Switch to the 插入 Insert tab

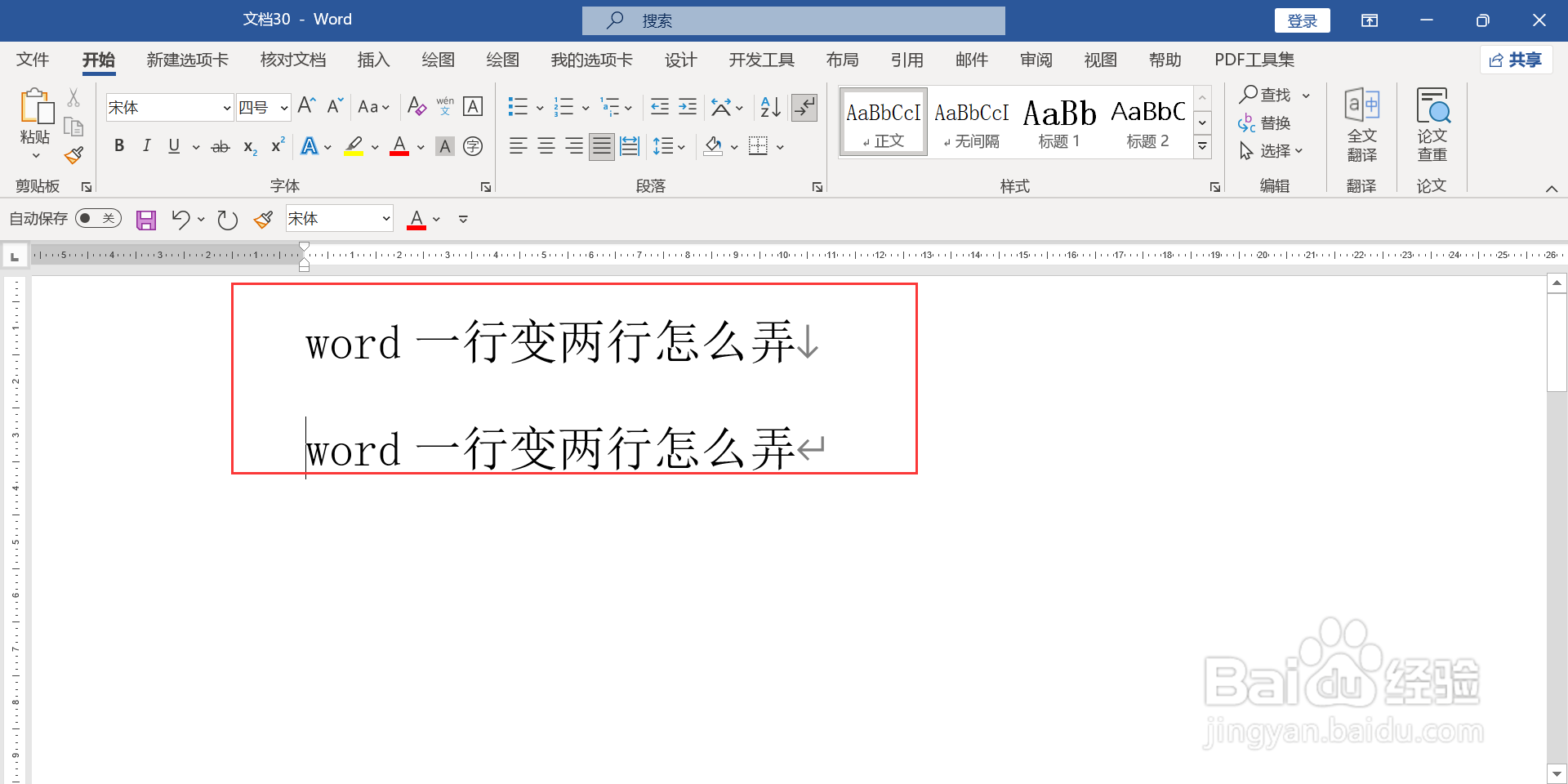tap(373, 60)
